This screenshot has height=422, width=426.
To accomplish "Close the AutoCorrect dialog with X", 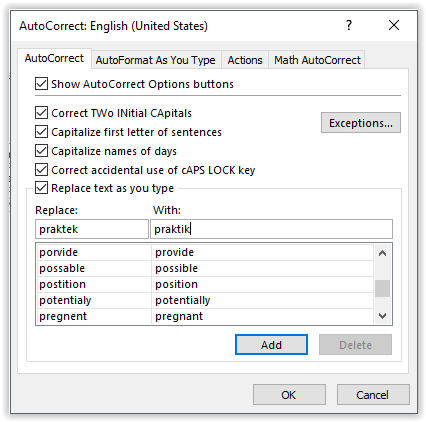I will (x=394, y=25).
